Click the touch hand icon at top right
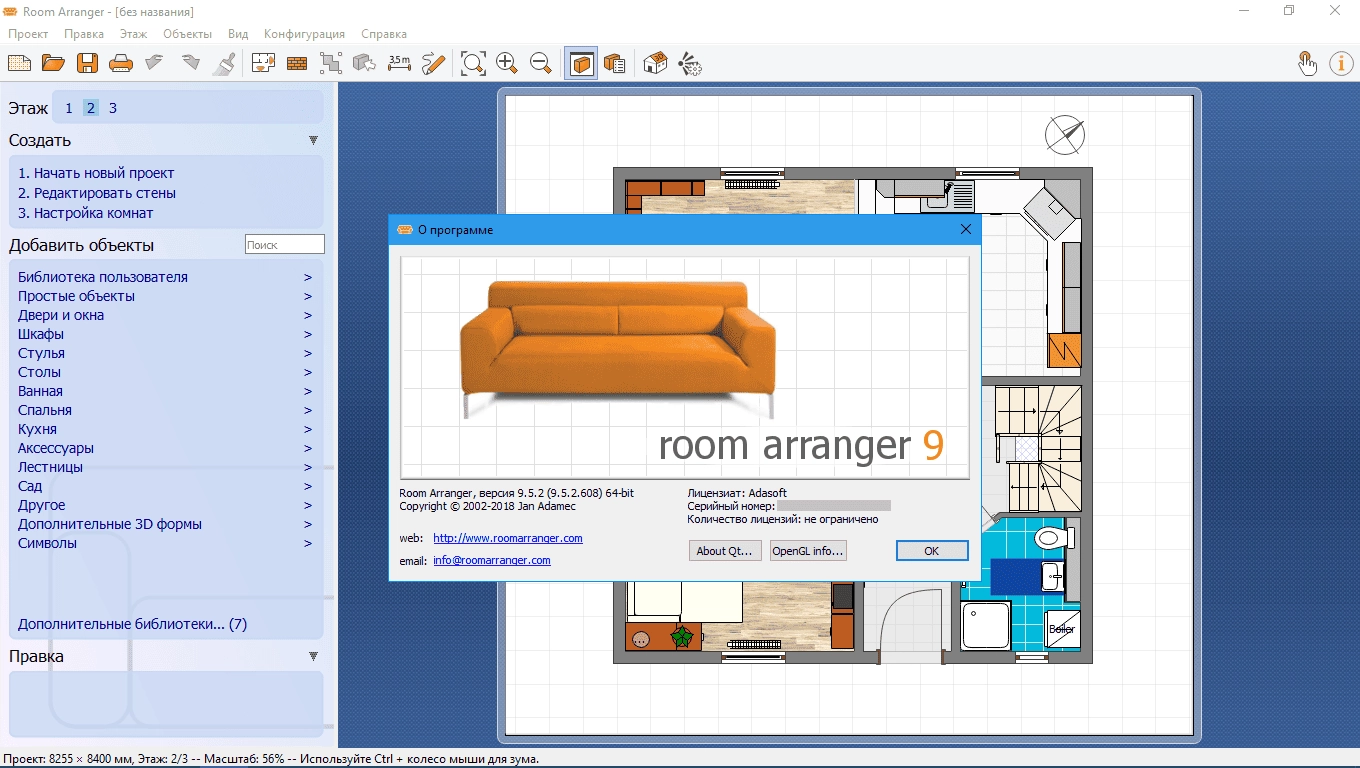The height and width of the screenshot is (768, 1360). click(x=1307, y=63)
